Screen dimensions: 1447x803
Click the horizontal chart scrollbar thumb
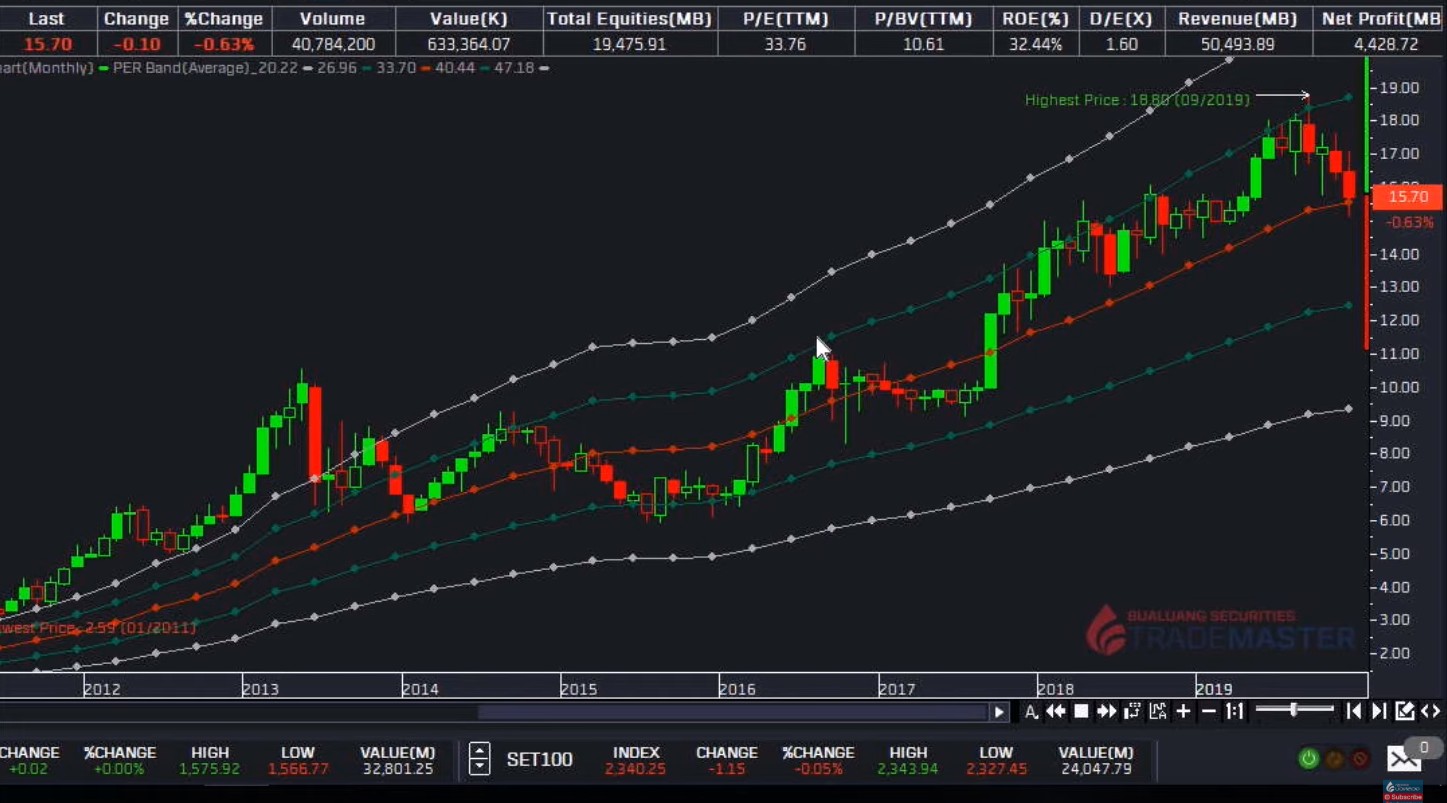732,712
